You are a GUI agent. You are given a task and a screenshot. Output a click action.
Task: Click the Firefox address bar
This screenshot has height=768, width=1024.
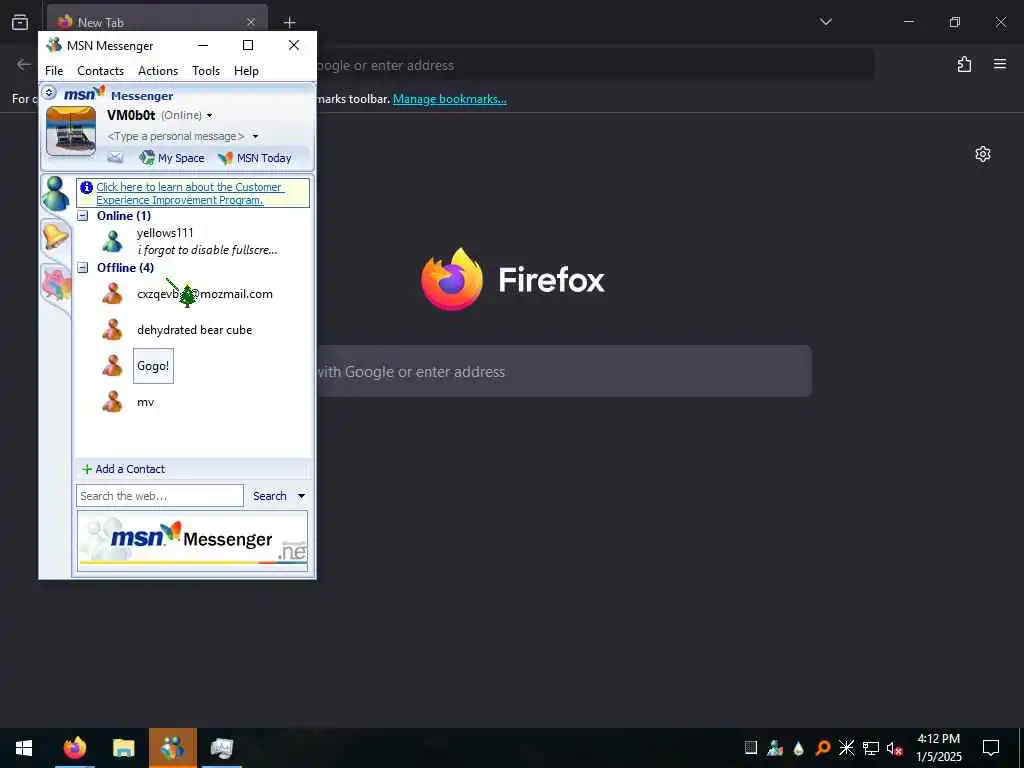click(x=594, y=65)
